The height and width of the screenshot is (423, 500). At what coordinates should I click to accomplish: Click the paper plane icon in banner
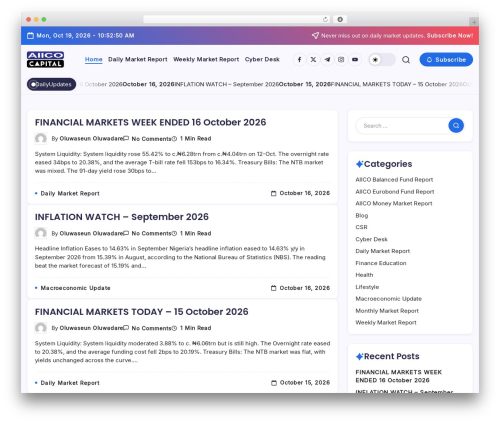[315, 35]
